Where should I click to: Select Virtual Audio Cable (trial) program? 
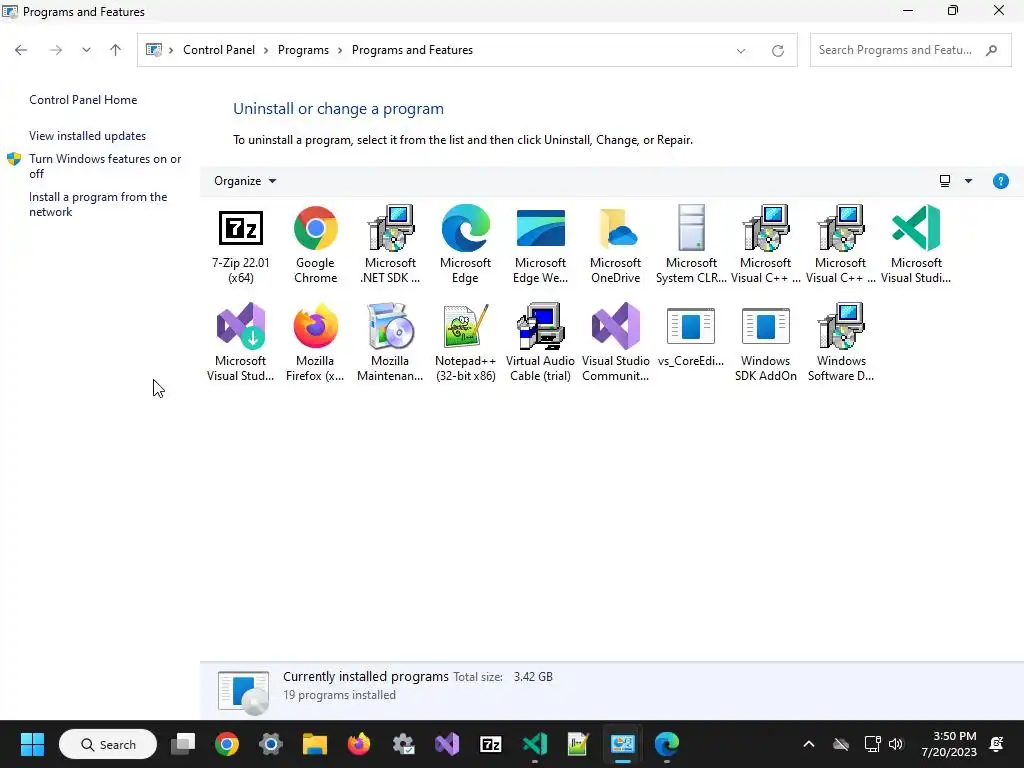tap(540, 344)
